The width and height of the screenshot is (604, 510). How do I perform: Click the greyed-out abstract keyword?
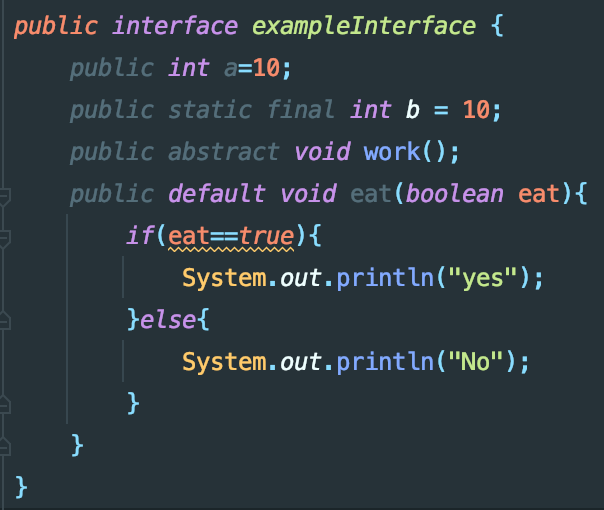[224, 152]
